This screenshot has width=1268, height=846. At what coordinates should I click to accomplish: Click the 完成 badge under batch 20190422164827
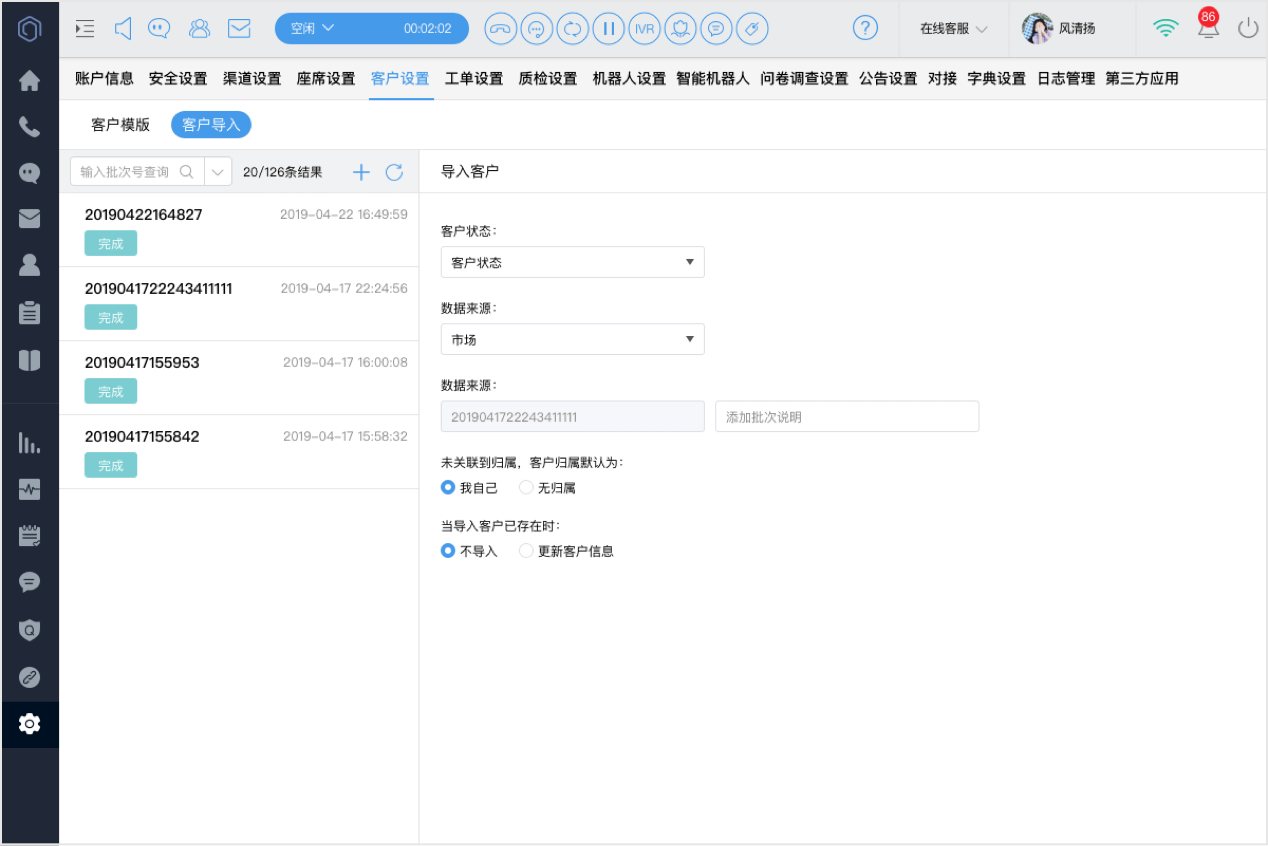(x=111, y=243)
